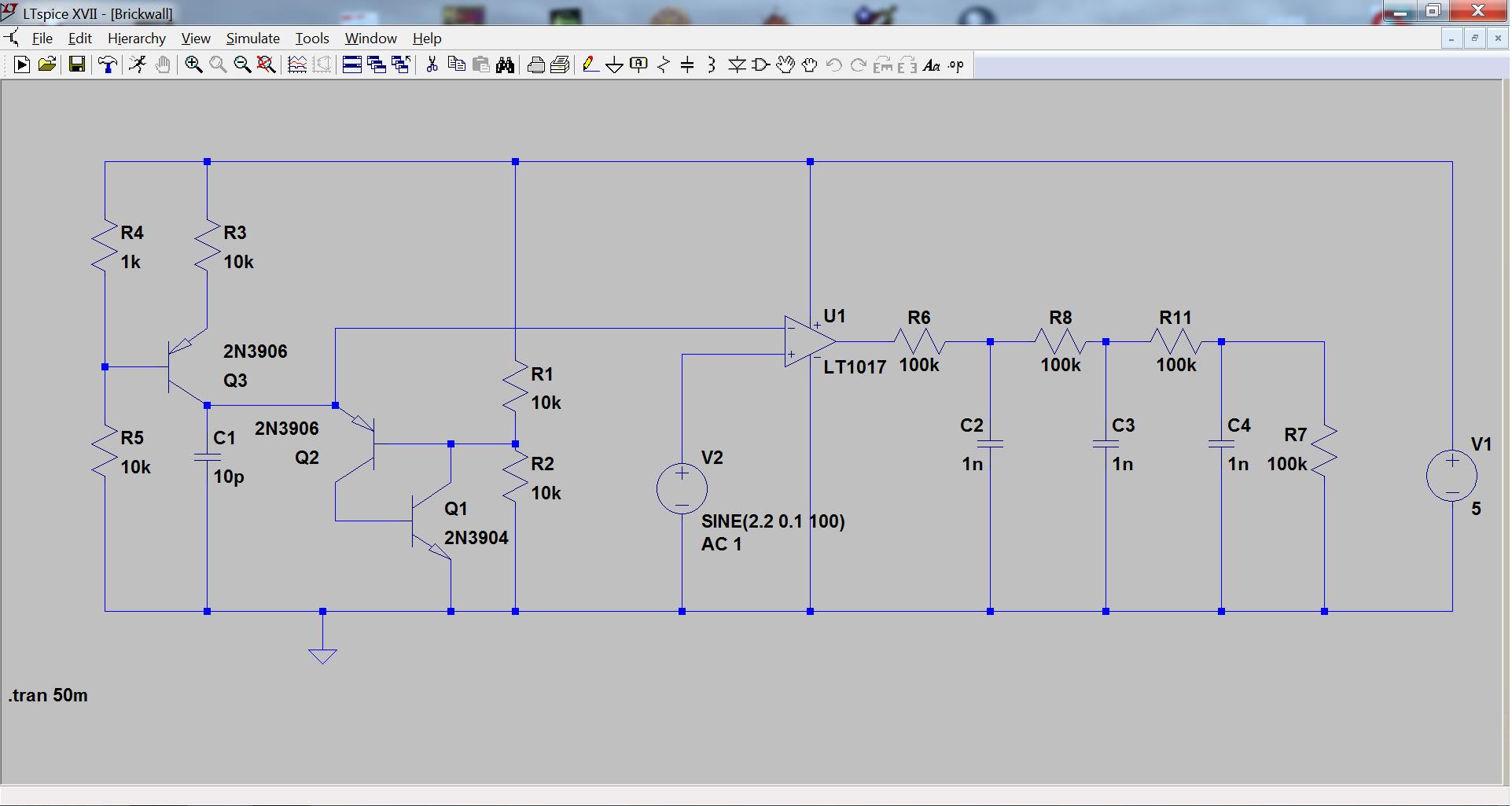Image resolution: width=1512 pixels, height=806 pixels.
Task: Click the Open file folder icon
Action: pyautogui.click(x=47, y=65)
